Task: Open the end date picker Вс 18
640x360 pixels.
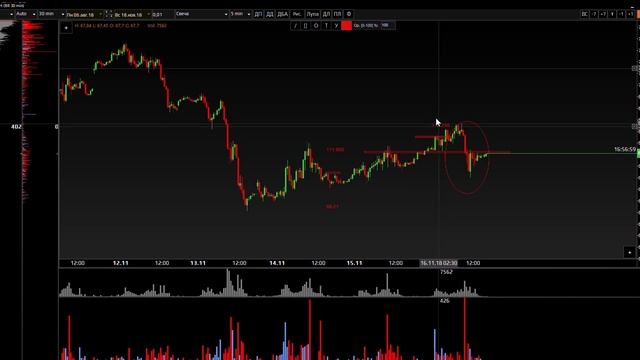Action: pos(132,15)
